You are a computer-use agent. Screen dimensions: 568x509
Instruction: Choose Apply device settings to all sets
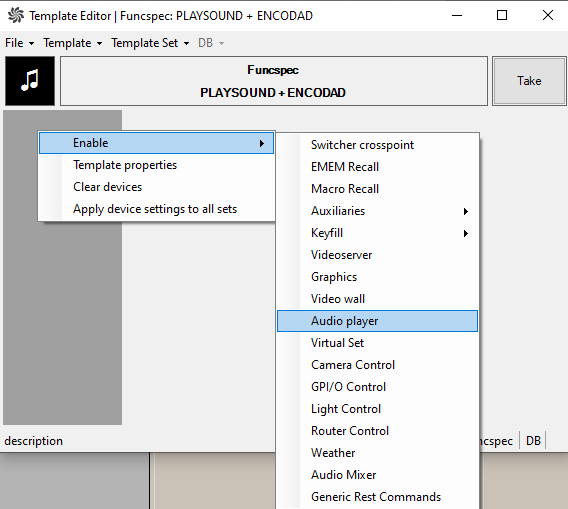tap(156, 209)
